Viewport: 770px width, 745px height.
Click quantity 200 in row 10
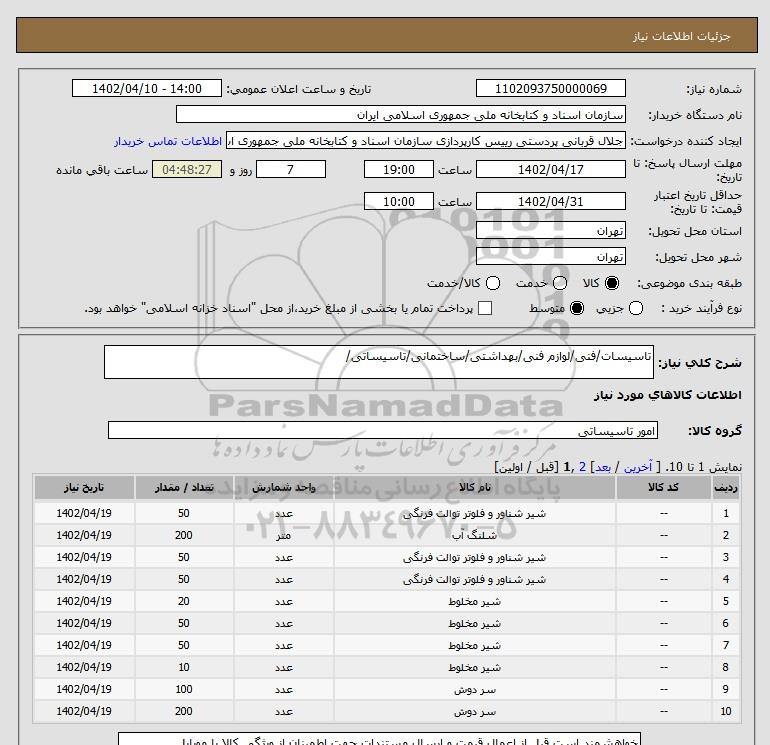pos(184,712)
